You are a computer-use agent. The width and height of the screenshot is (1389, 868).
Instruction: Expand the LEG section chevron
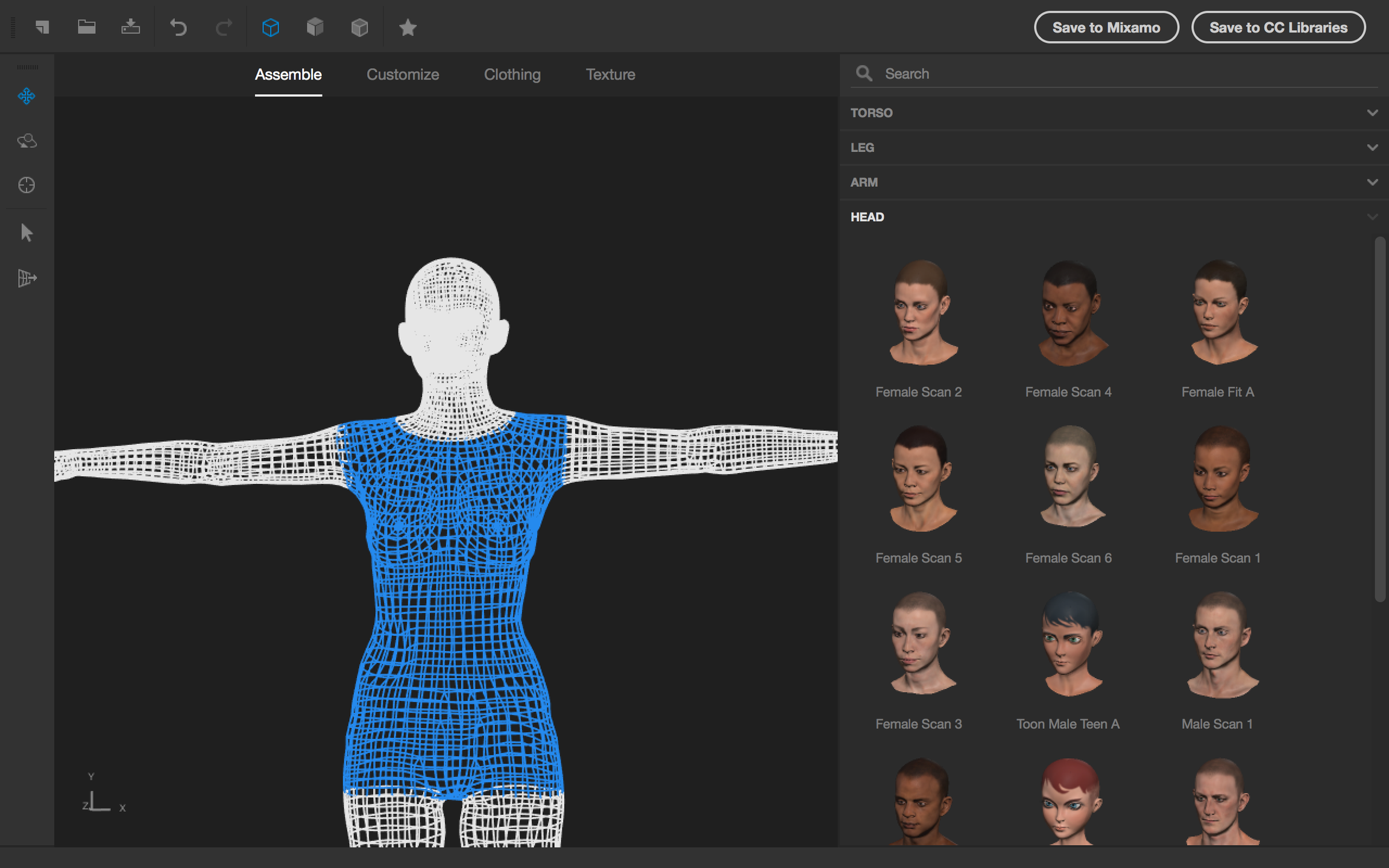pyautogui.click(x=1372, y=148)
